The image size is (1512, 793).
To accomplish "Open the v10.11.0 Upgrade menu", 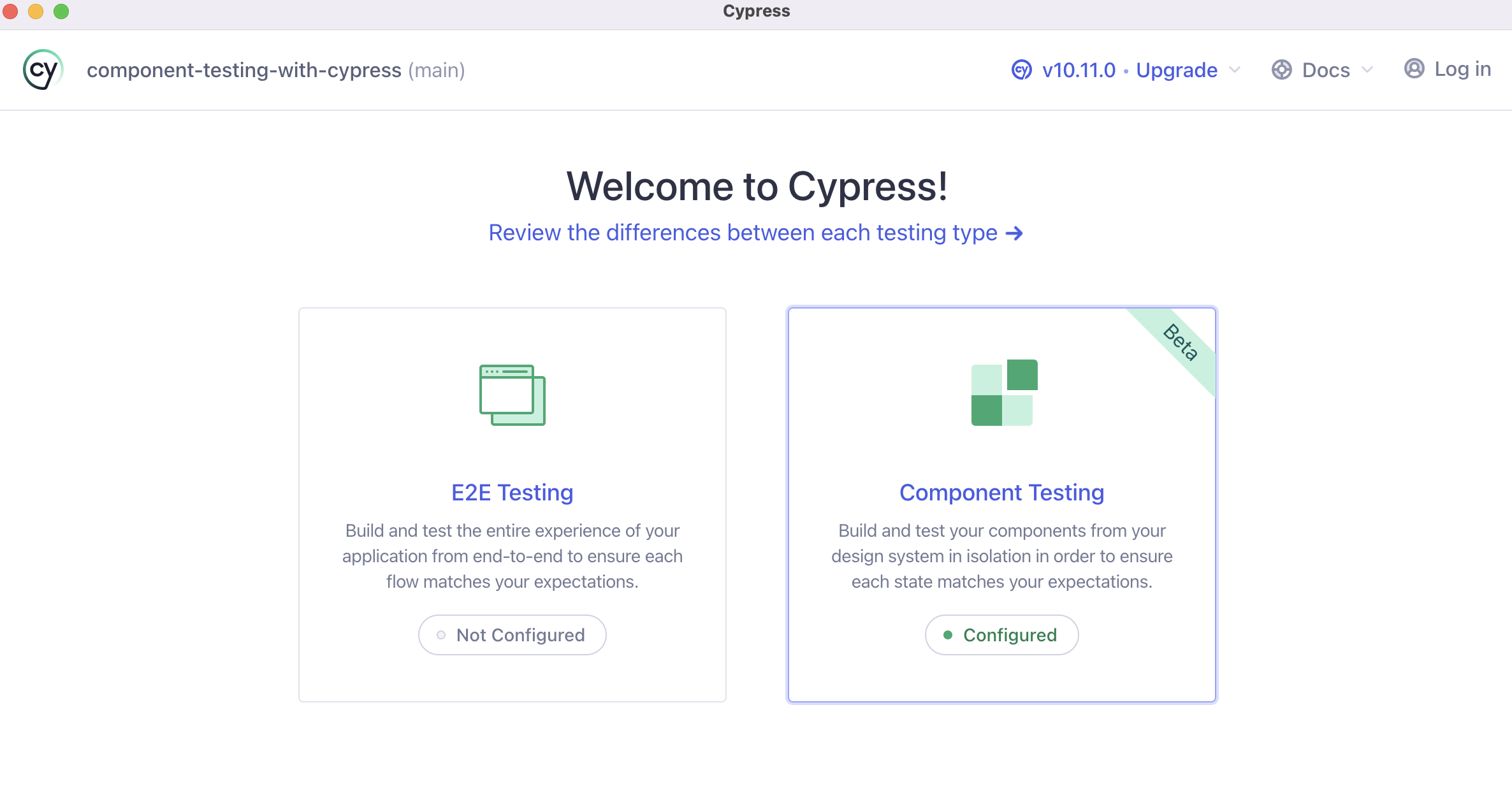I will tap(1129, 69).
